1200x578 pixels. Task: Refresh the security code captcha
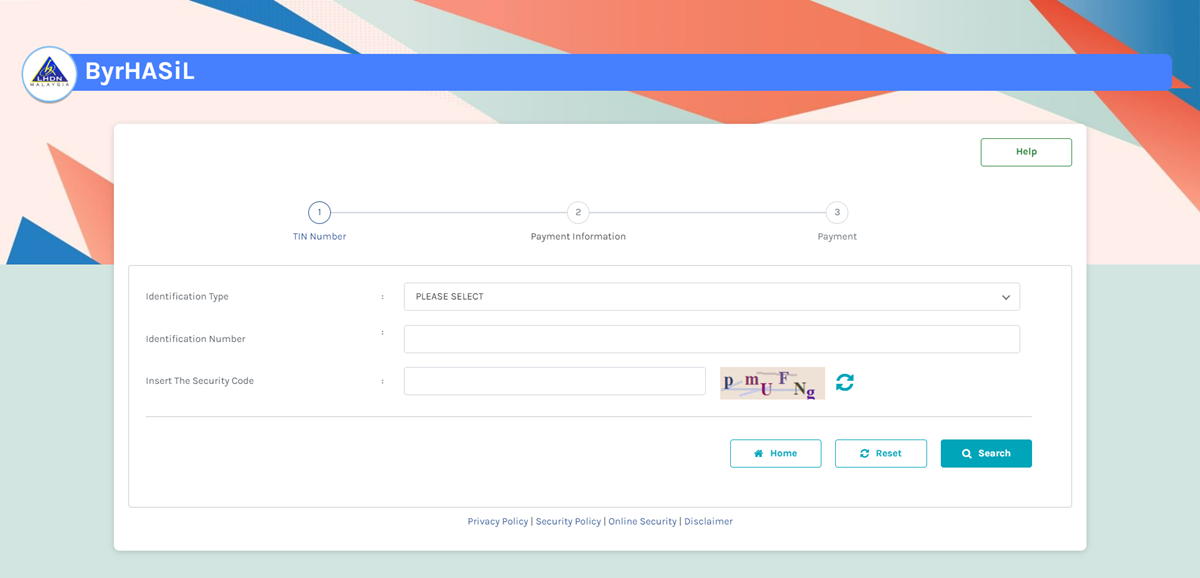(x=845, y=382)
